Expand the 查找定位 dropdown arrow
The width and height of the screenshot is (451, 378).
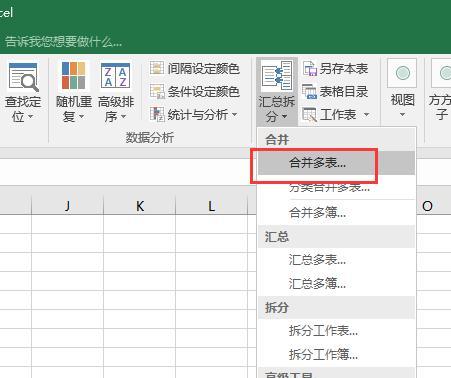coord(31,117)
